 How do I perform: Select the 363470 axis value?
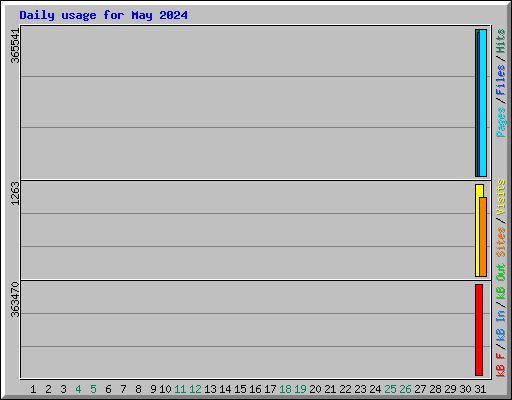15,299
